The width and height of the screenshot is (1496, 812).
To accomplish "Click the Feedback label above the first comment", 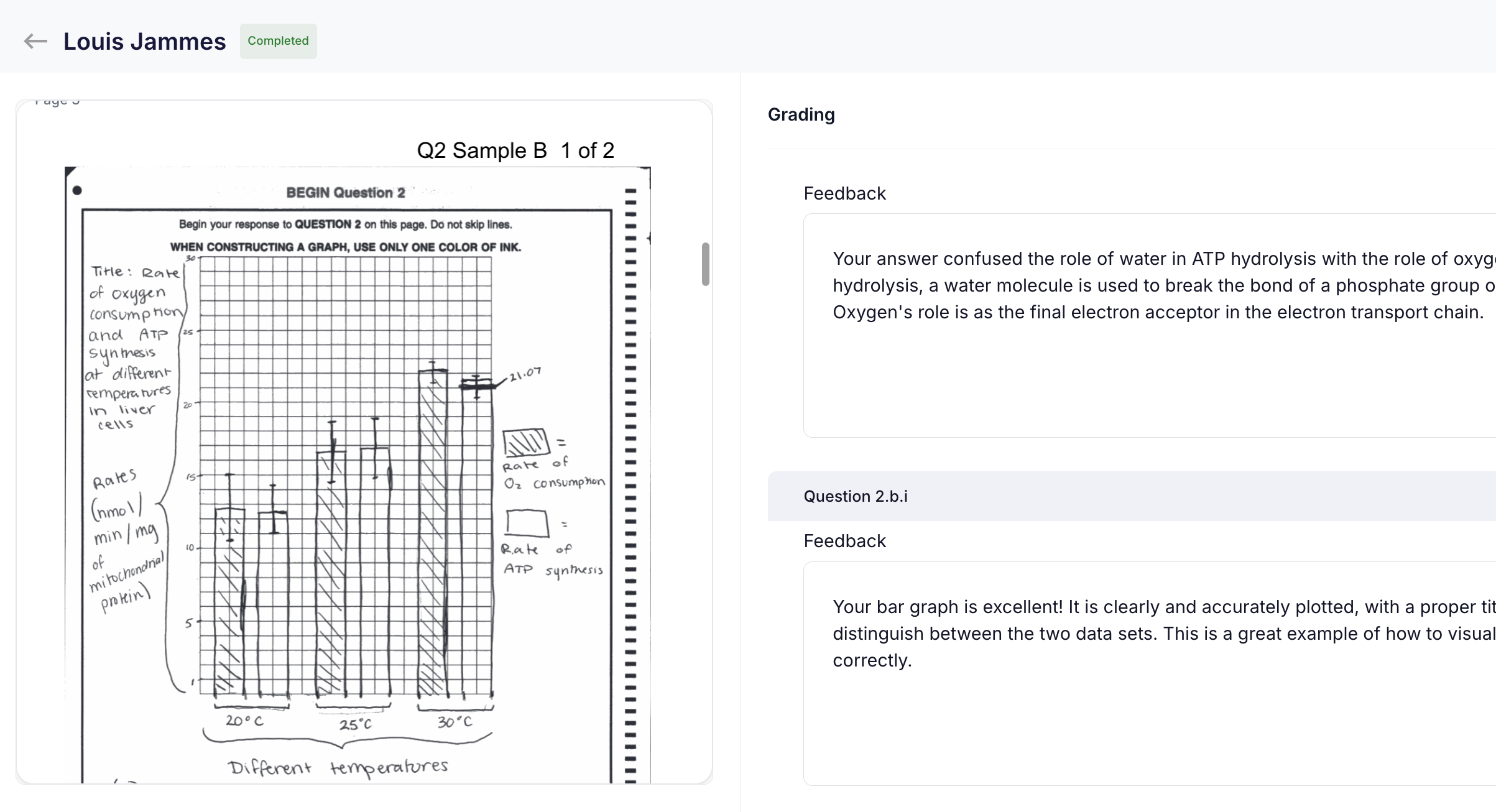I will click(x=844, y=193).
